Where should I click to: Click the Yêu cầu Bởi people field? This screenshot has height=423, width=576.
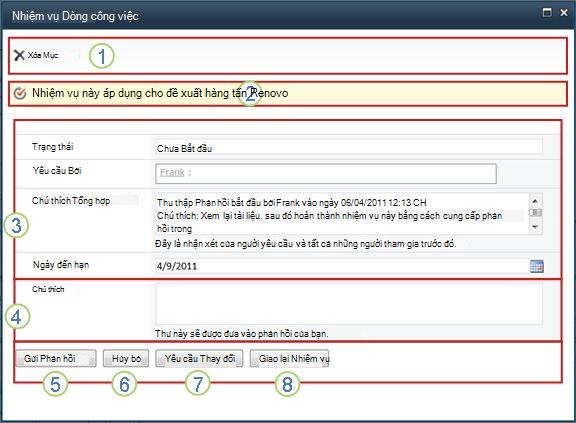click(326, 174)
